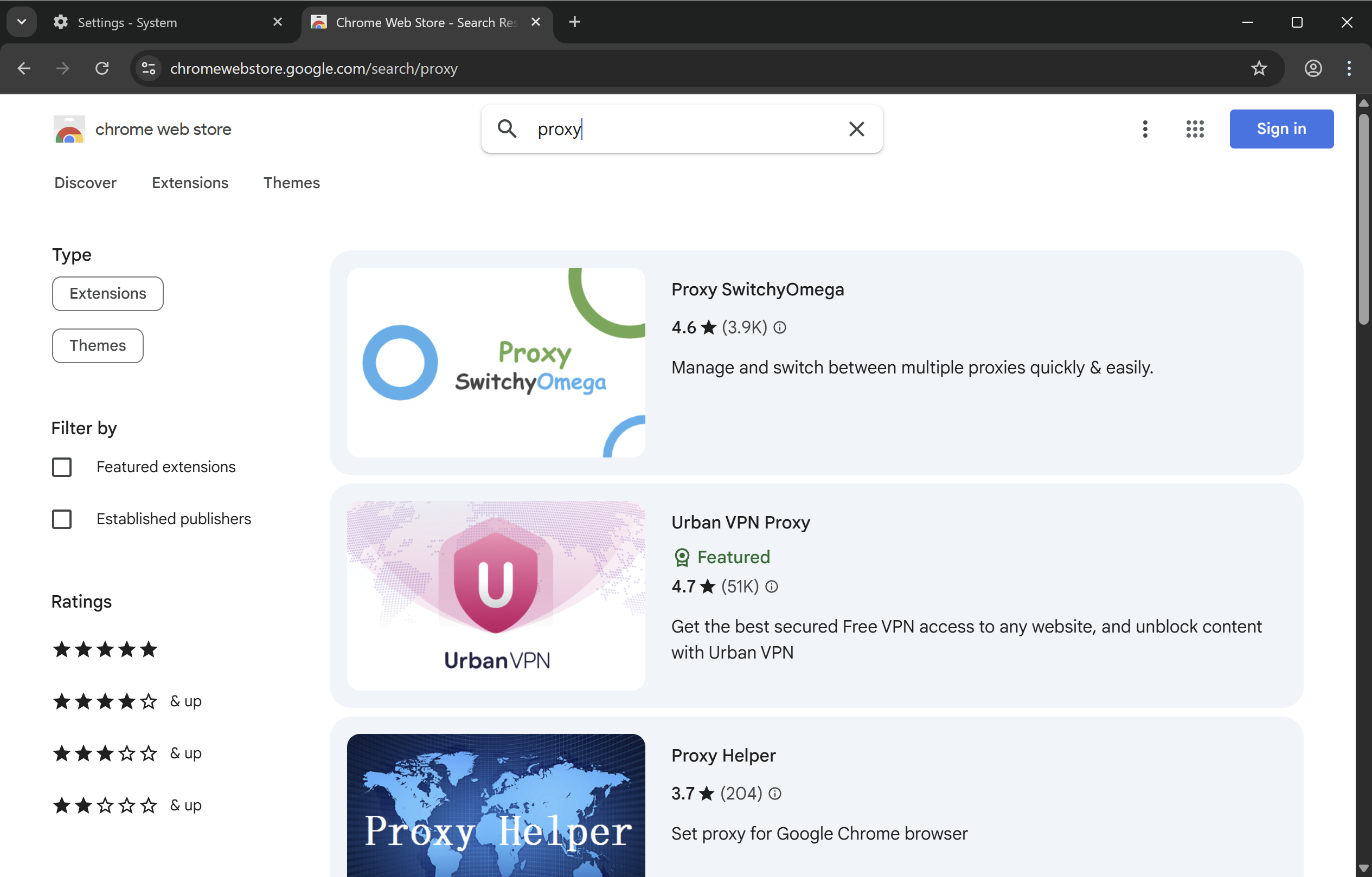
Task: Click the Featured badge icon on Urban VPN
Action: tap(682, 557)
